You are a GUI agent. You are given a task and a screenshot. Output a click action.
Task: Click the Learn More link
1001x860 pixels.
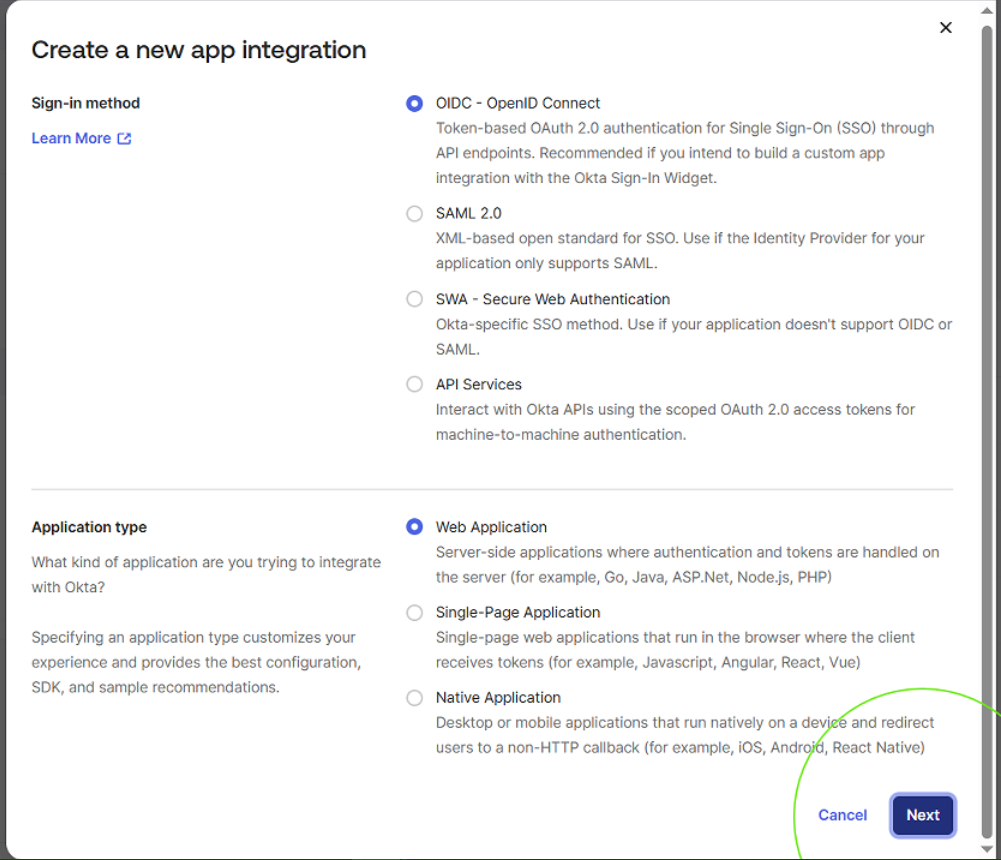[81, 139]
